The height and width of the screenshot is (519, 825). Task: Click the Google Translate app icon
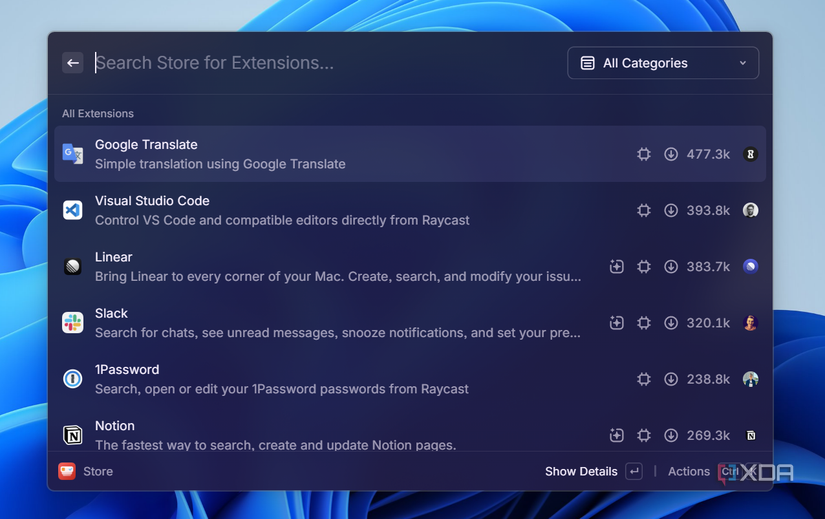[x=73, y=154]
